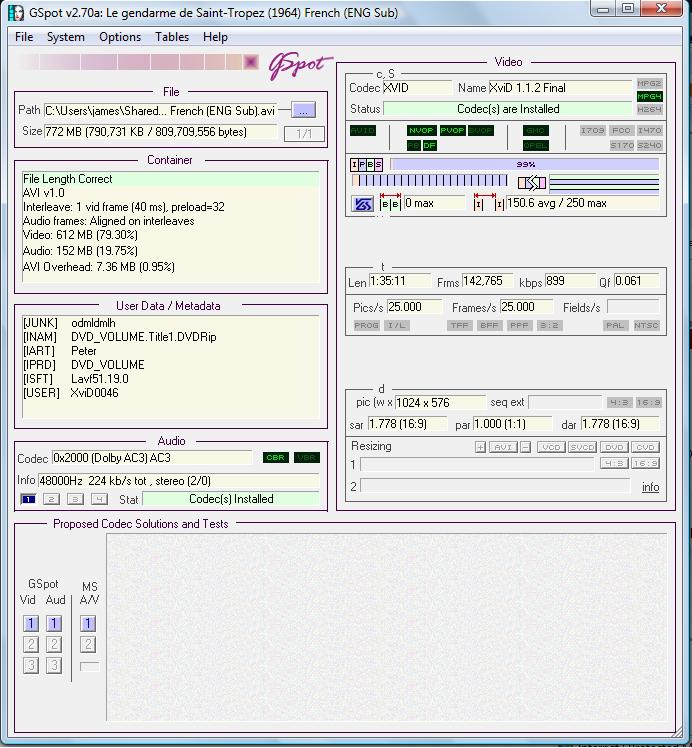
Task: Click the purple gradient progress strip
Action: 138,62
